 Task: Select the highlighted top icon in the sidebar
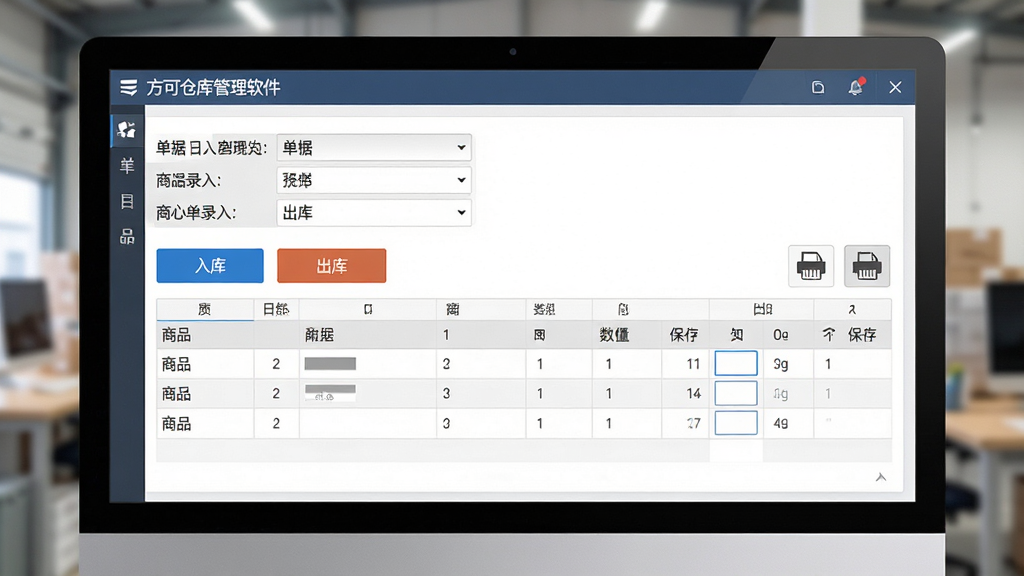127,129
